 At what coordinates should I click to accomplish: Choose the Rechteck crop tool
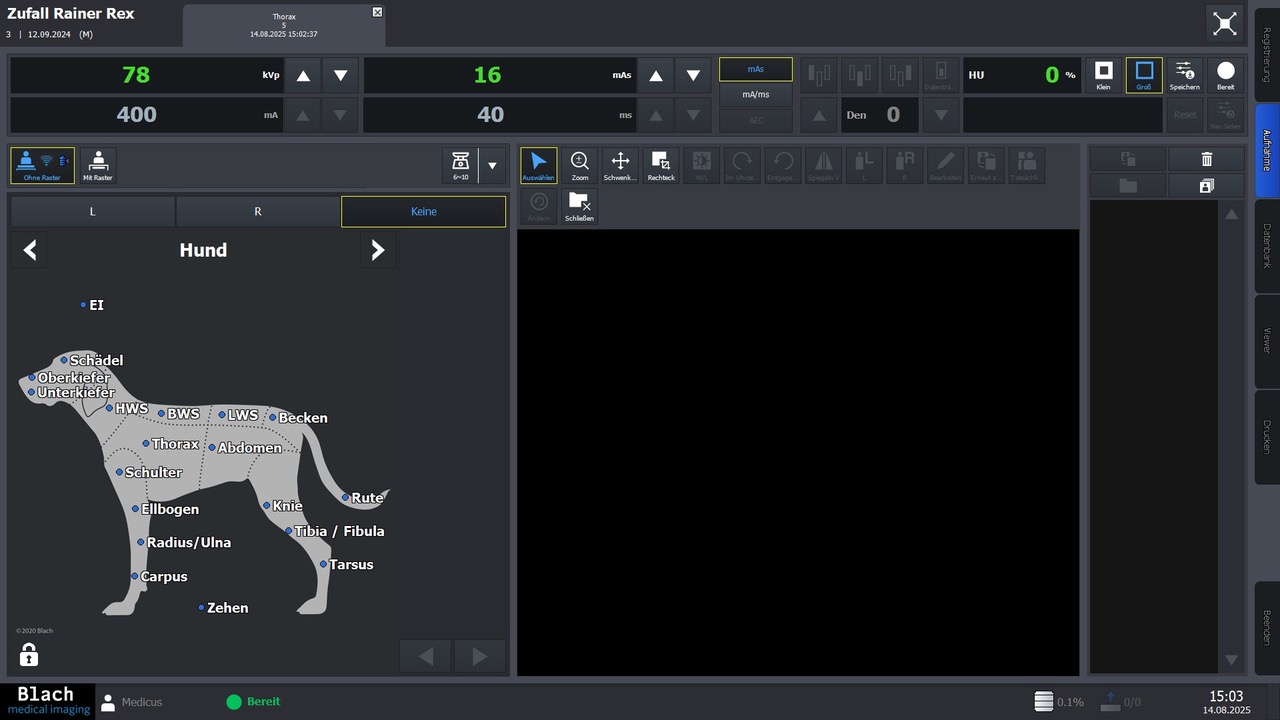[x=661, y=165]
